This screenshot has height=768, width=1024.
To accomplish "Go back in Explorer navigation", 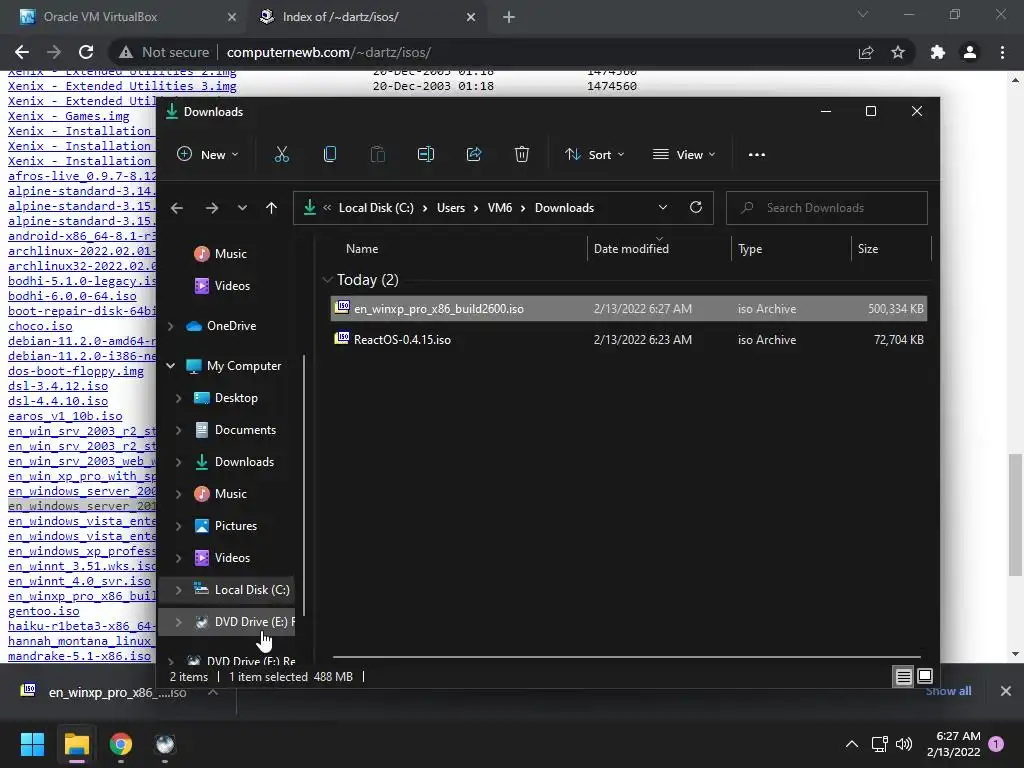I will click(176, 208).
